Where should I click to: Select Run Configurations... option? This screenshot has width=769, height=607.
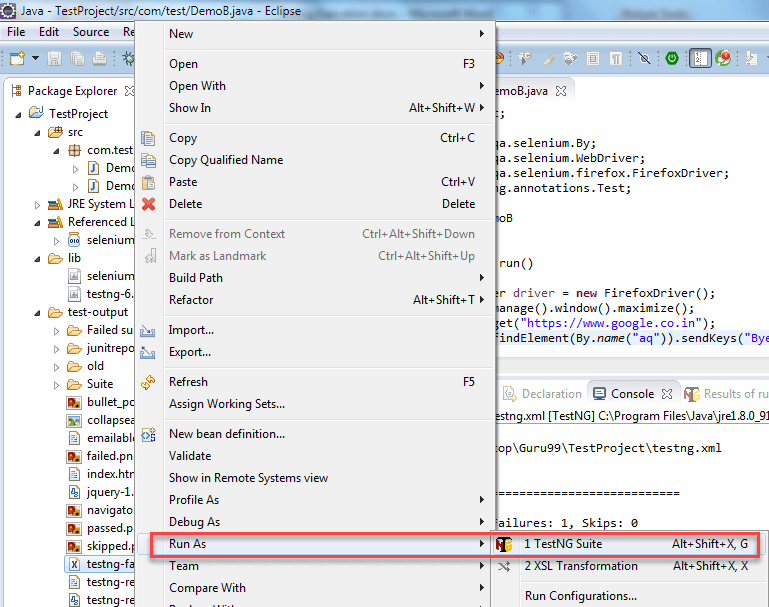click(x=580, y=596)
